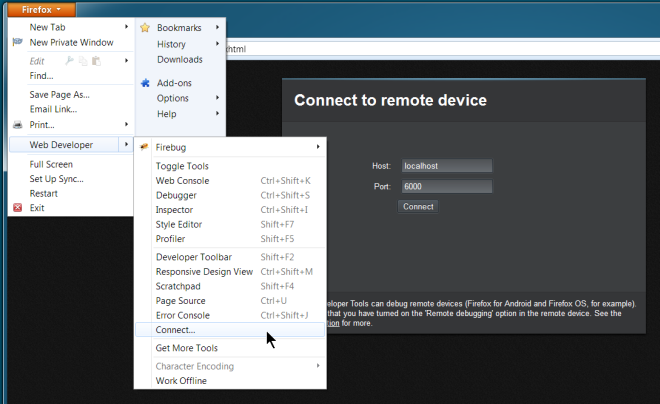Expand the Bookmarks submenu arrow
The image size is (660, 404).
218,27
